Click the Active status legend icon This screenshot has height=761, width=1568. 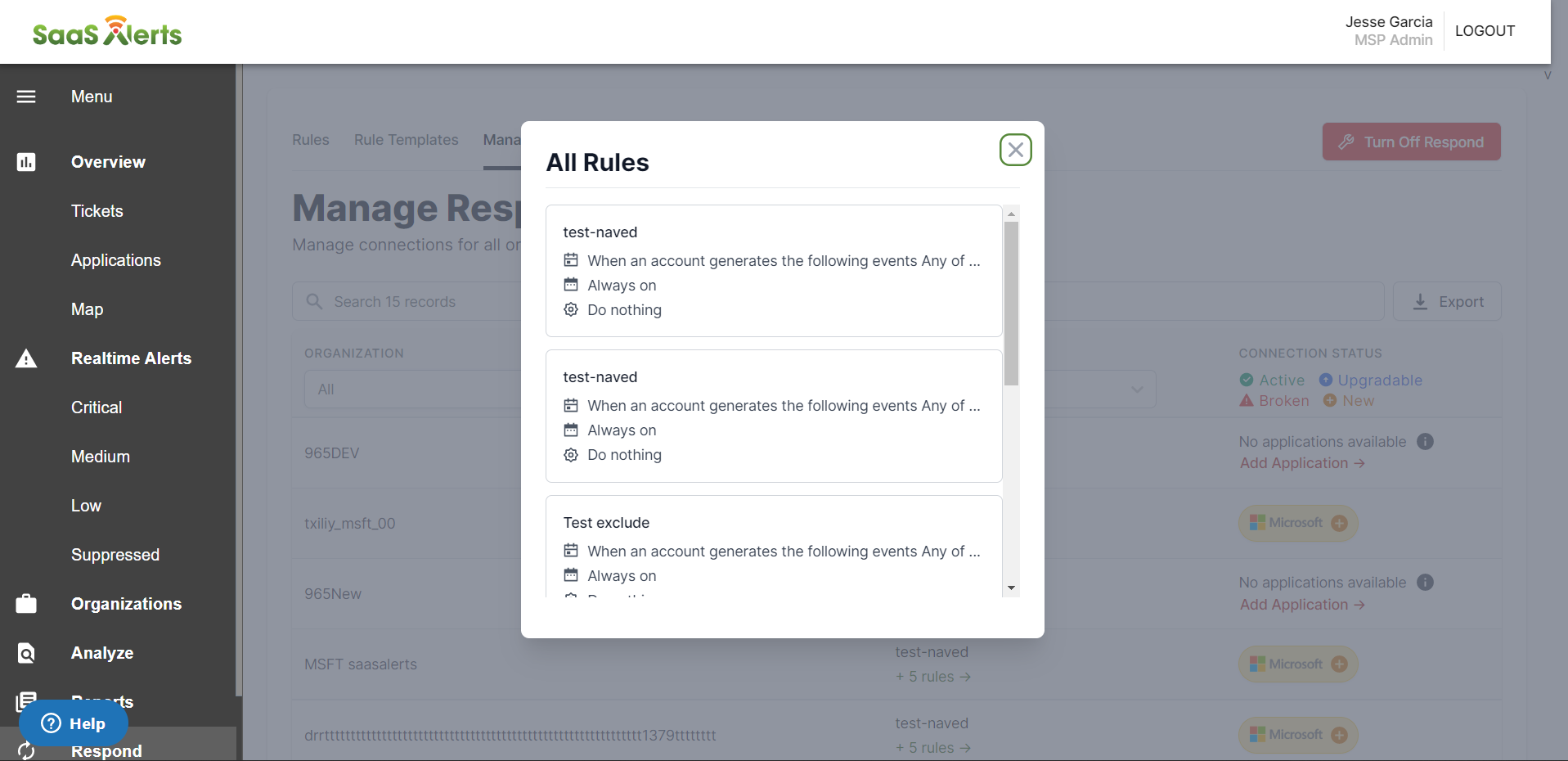coord(1247,380)
